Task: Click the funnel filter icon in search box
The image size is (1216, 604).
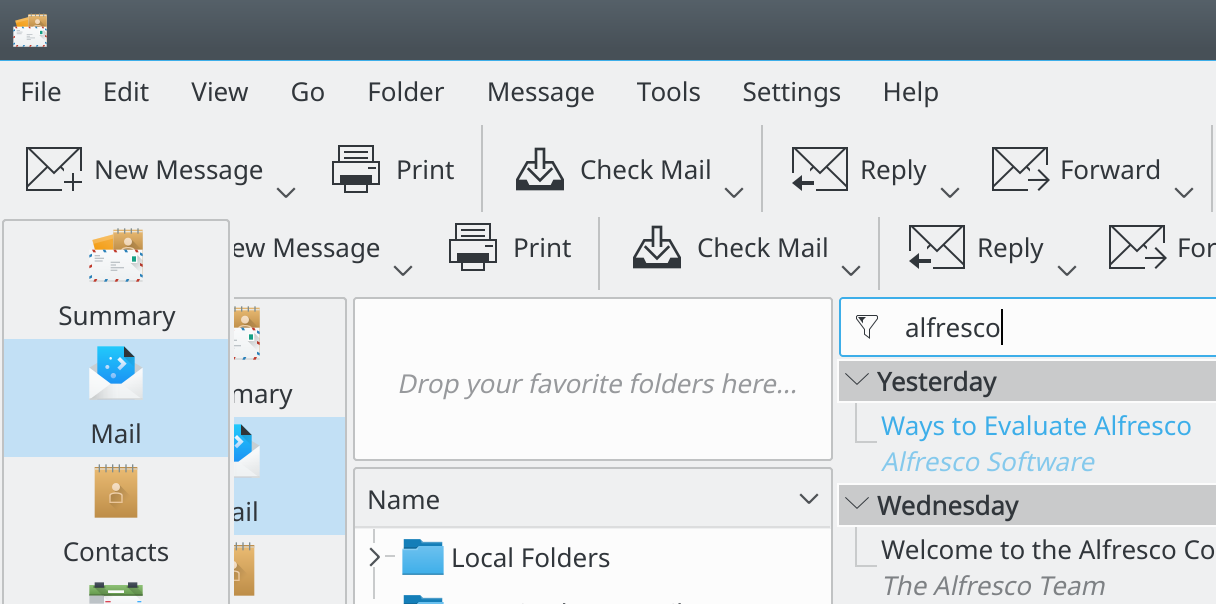Action: 868,327
